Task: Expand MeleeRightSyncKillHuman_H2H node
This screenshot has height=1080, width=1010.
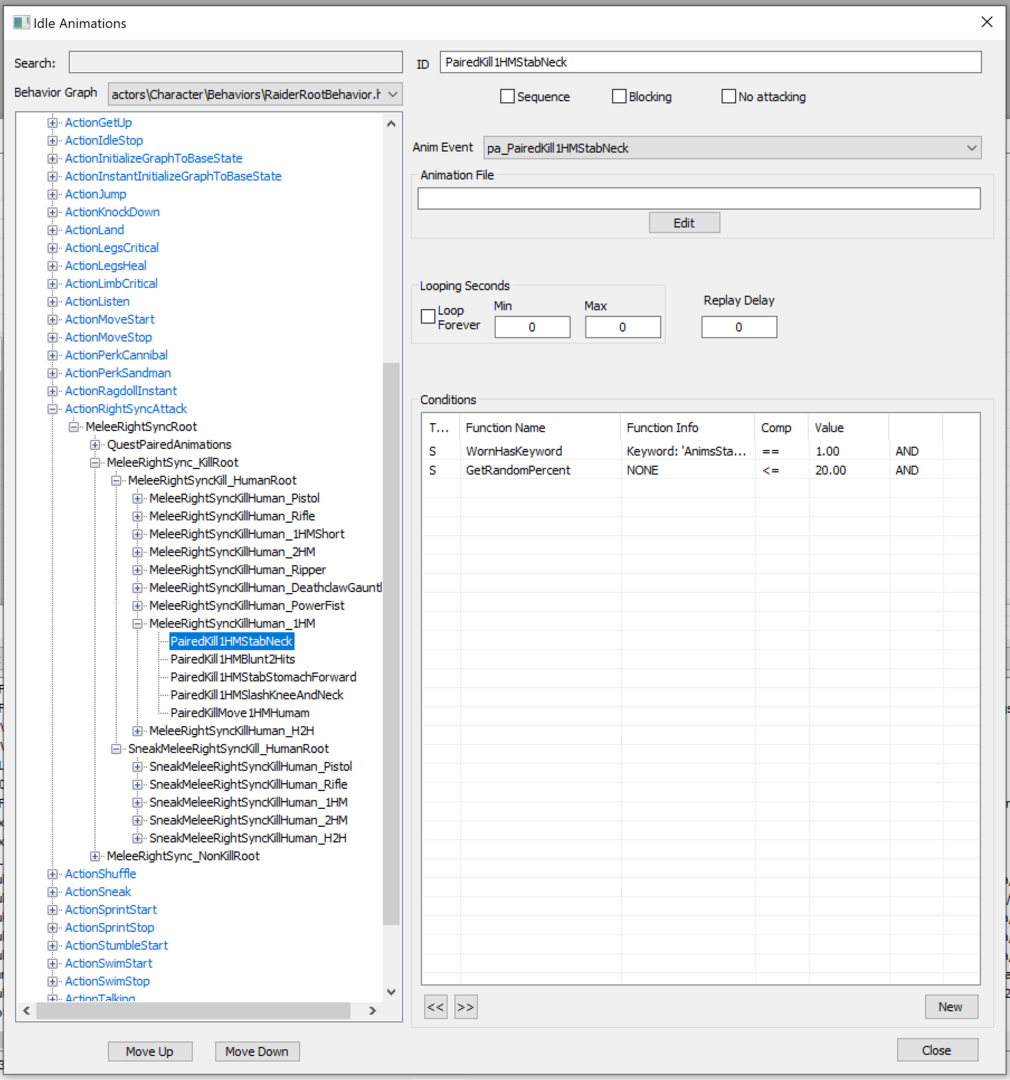Action: pos(137,731)
